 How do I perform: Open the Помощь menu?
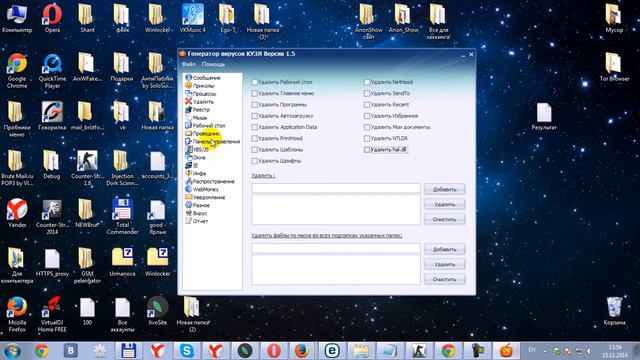click(x=213, y=64)
